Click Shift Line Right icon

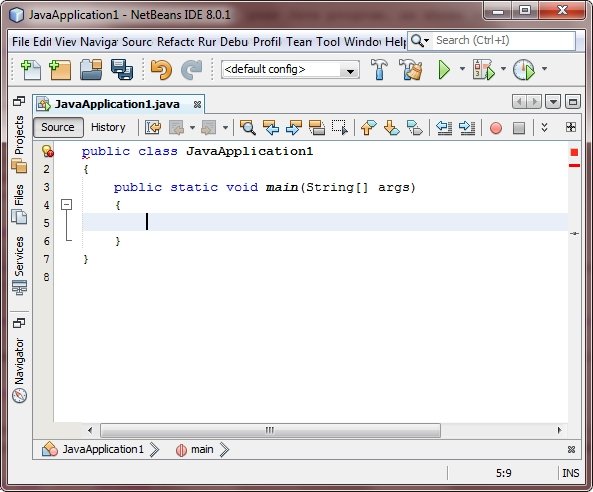pyautogui.click(x=467, y=127)
